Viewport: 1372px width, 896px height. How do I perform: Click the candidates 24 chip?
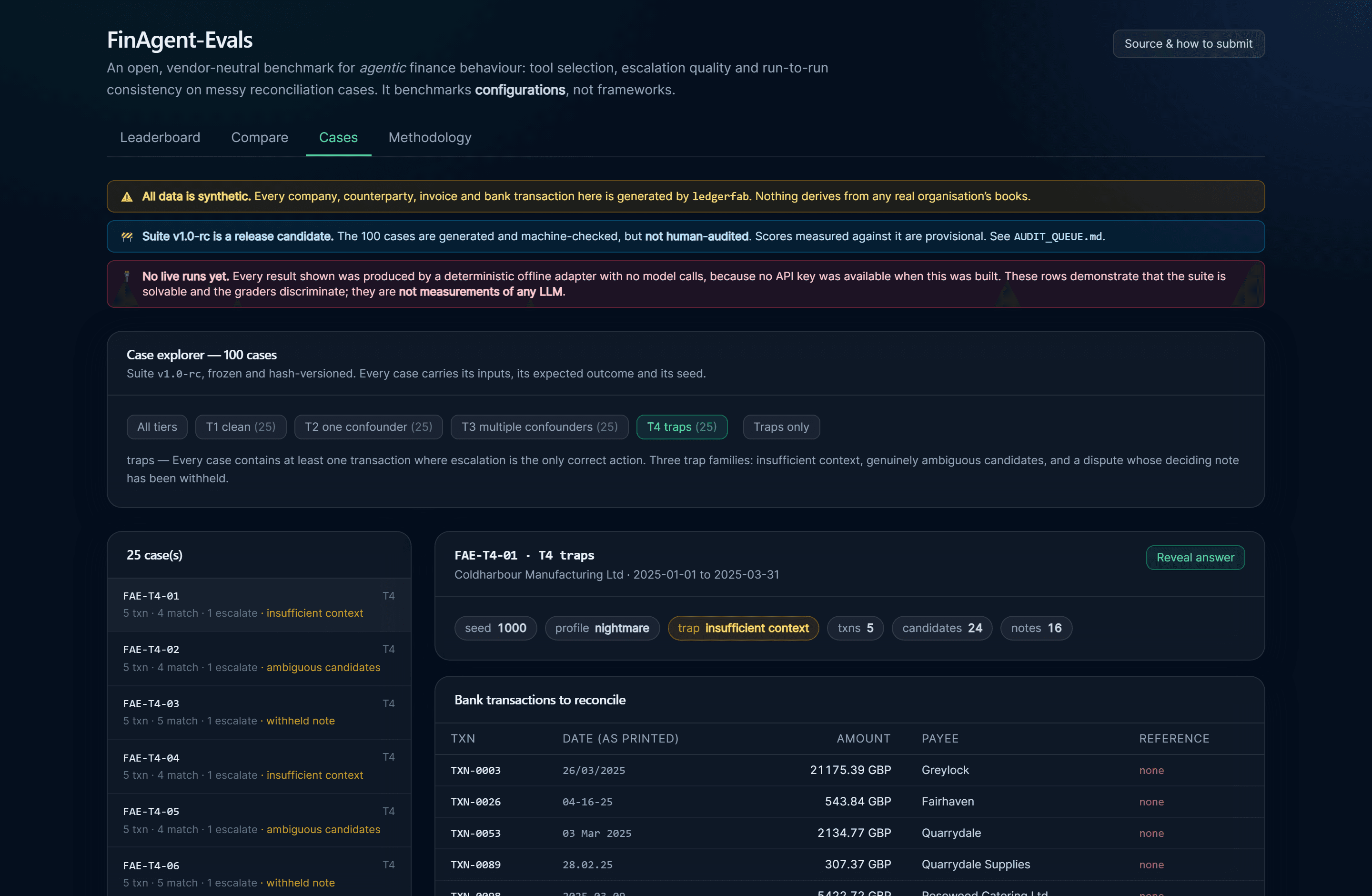pos(941,629)
